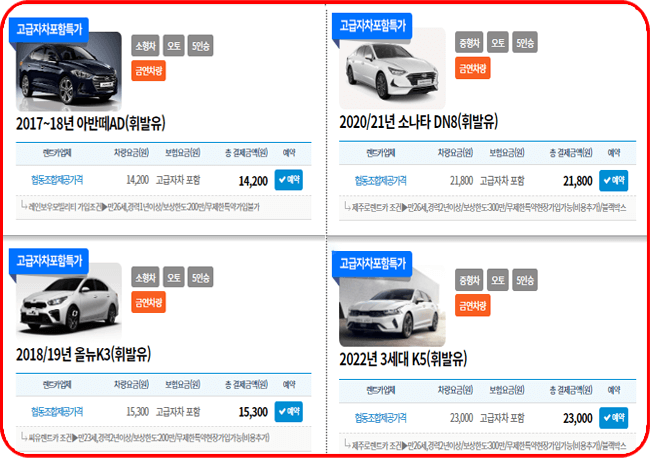This screenshot has height=458, width=650.
Task: Click 오토 tag on 아반떼AD card
Action: click(x=174, y=46)
